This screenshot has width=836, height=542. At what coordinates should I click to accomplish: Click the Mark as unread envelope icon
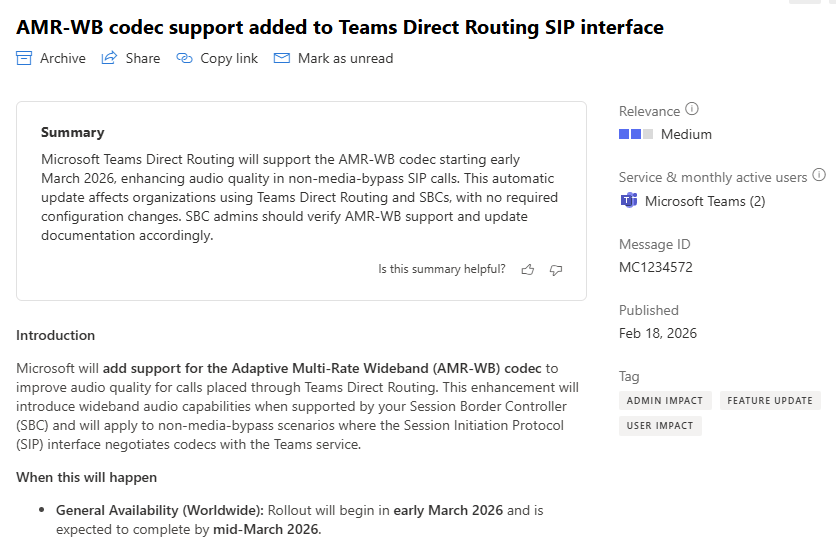point(282,58)
